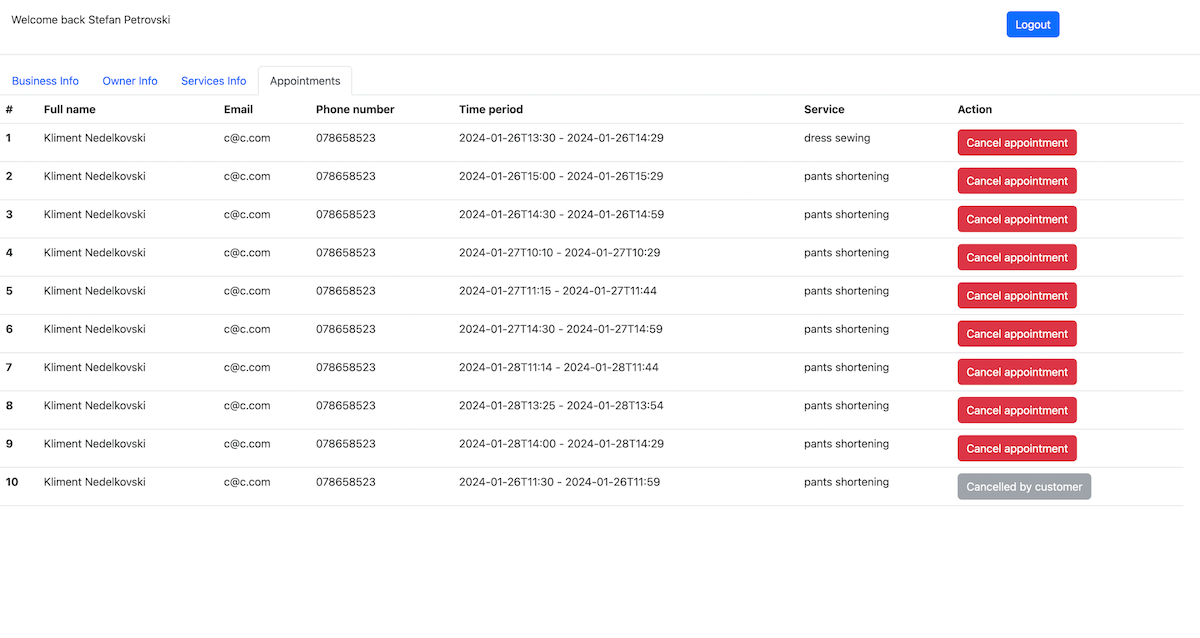Cancel appointment number 9

(x=1016, y=449)
